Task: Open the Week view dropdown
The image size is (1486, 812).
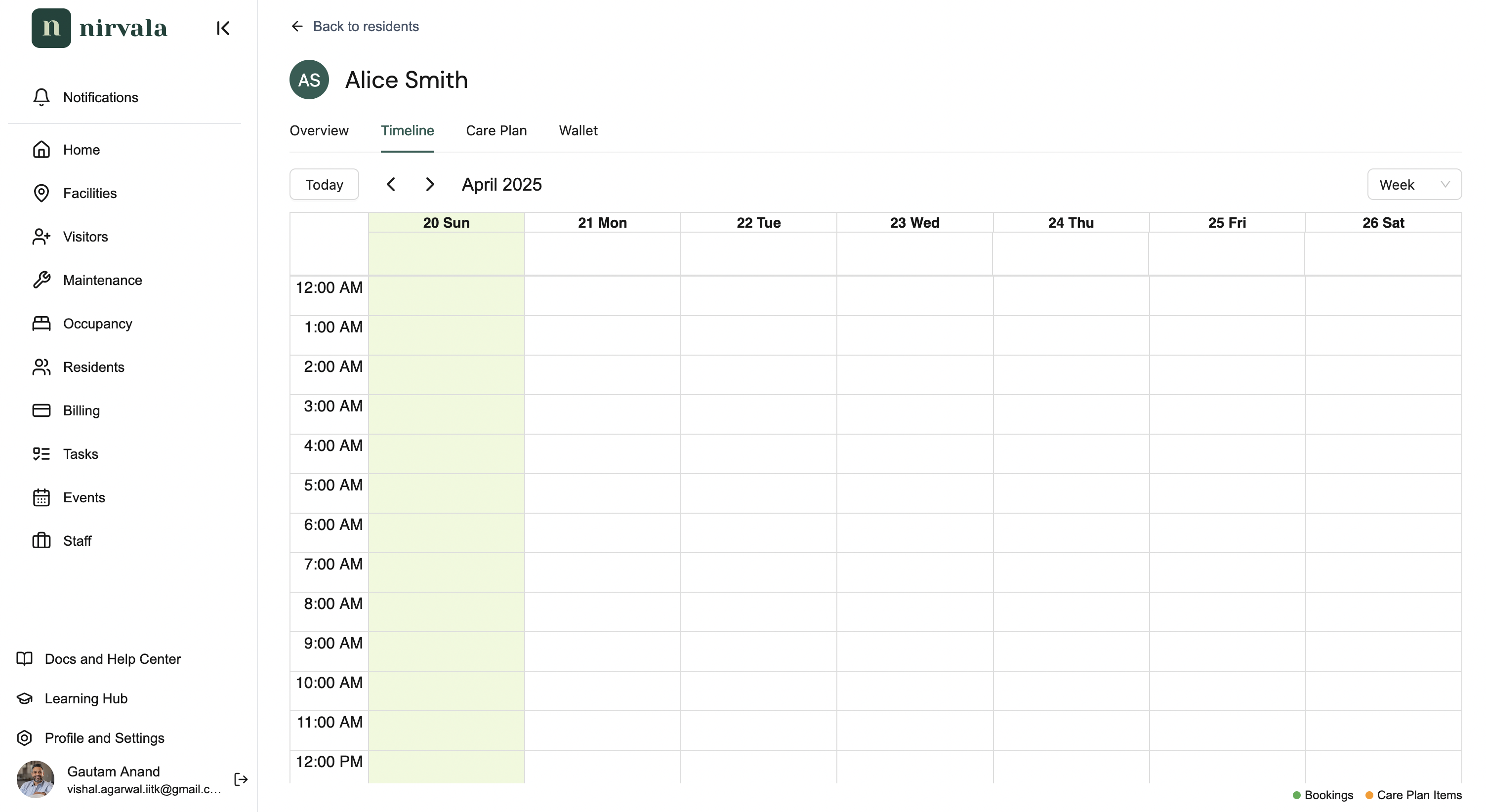Action: pos(1414,185)
